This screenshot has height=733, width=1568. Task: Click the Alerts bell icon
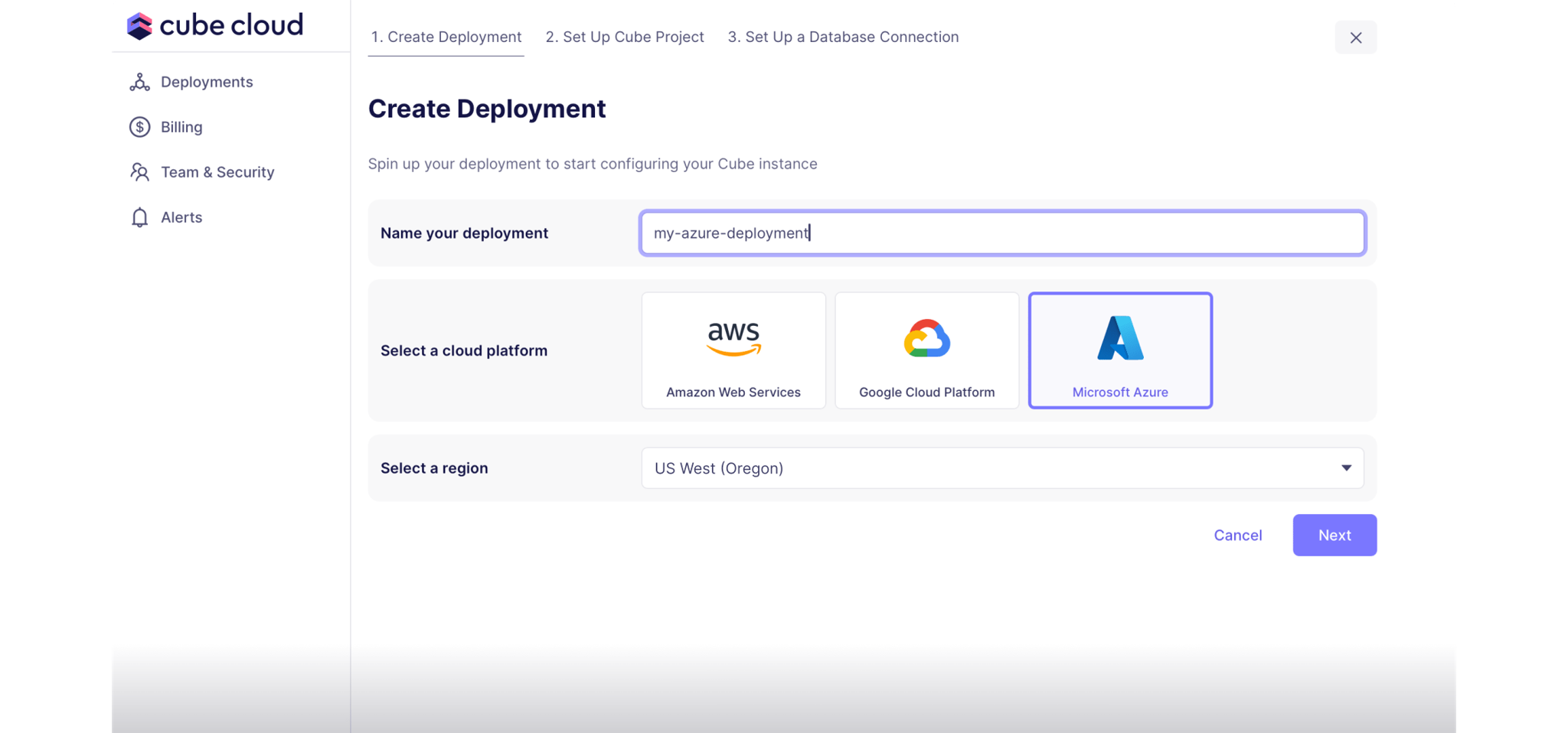coord(139,217)
